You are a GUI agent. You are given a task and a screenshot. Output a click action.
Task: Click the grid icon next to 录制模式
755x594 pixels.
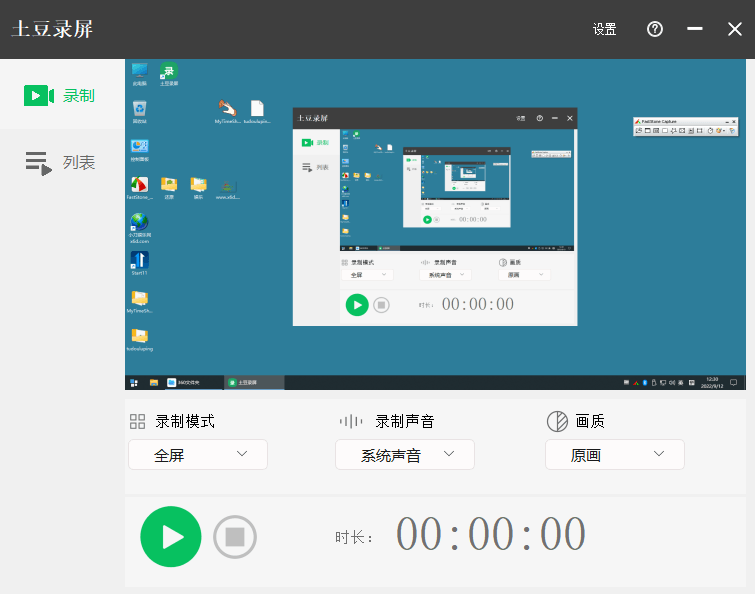[138, 421]
